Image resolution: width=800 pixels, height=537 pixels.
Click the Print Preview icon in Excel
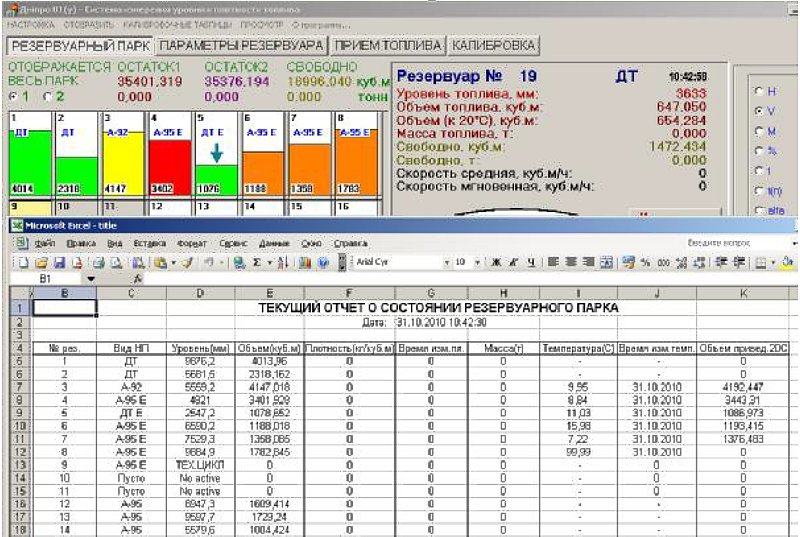[x=116, y=263]
